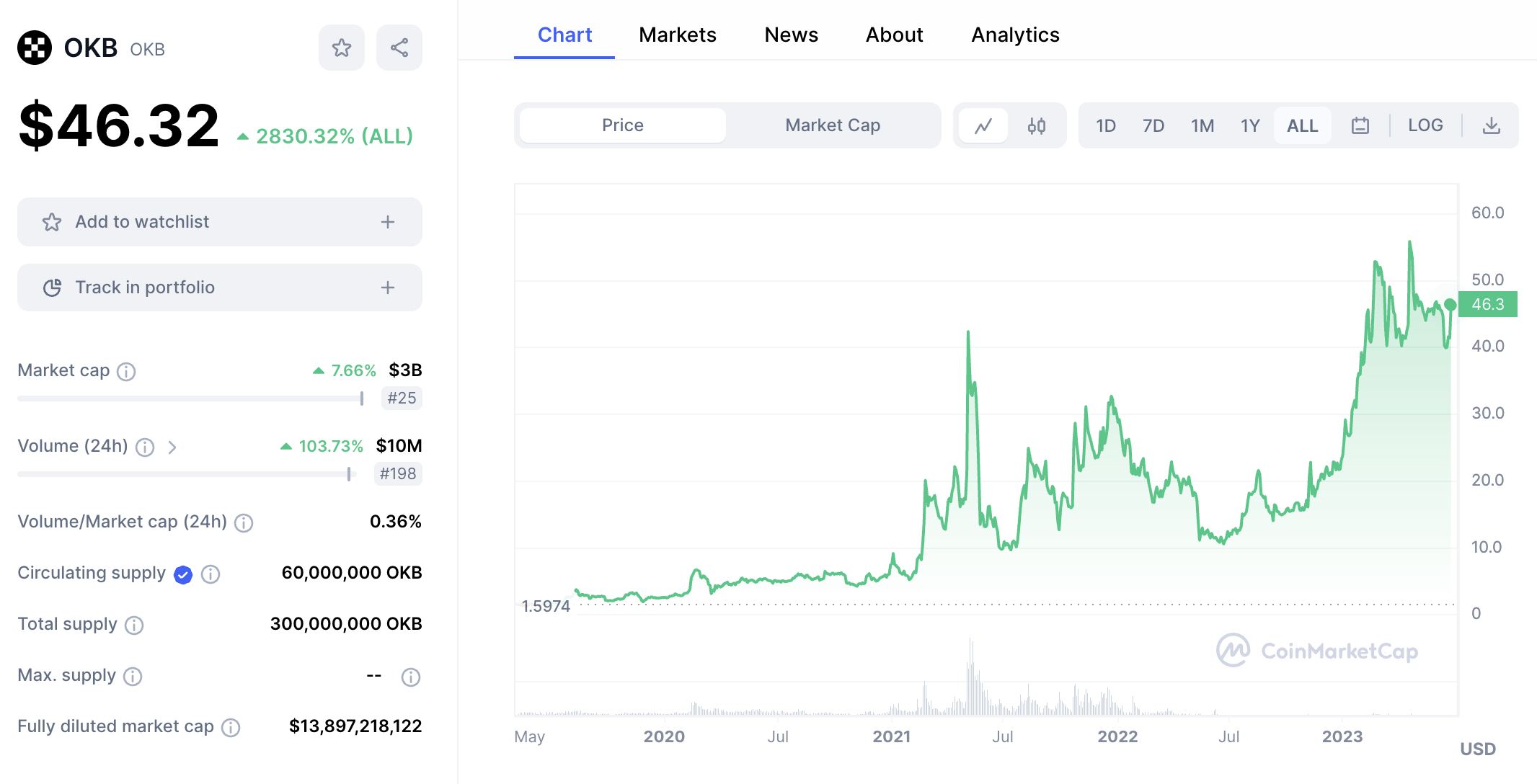Click the Market cap rank slider bar
This screenshot has width=1537, height=784.
[190, 398]
